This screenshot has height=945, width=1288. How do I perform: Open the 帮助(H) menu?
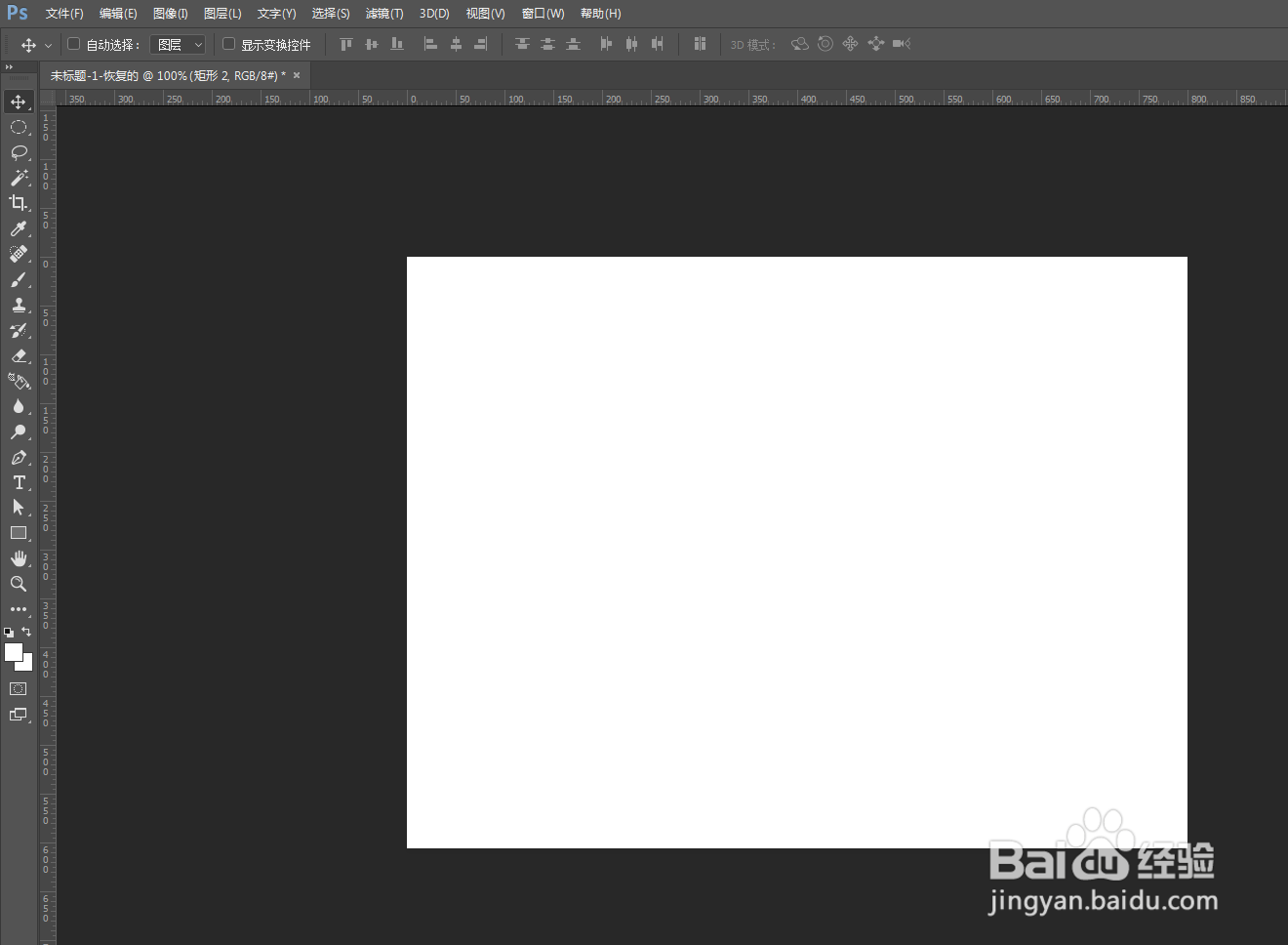pos(600,14)
